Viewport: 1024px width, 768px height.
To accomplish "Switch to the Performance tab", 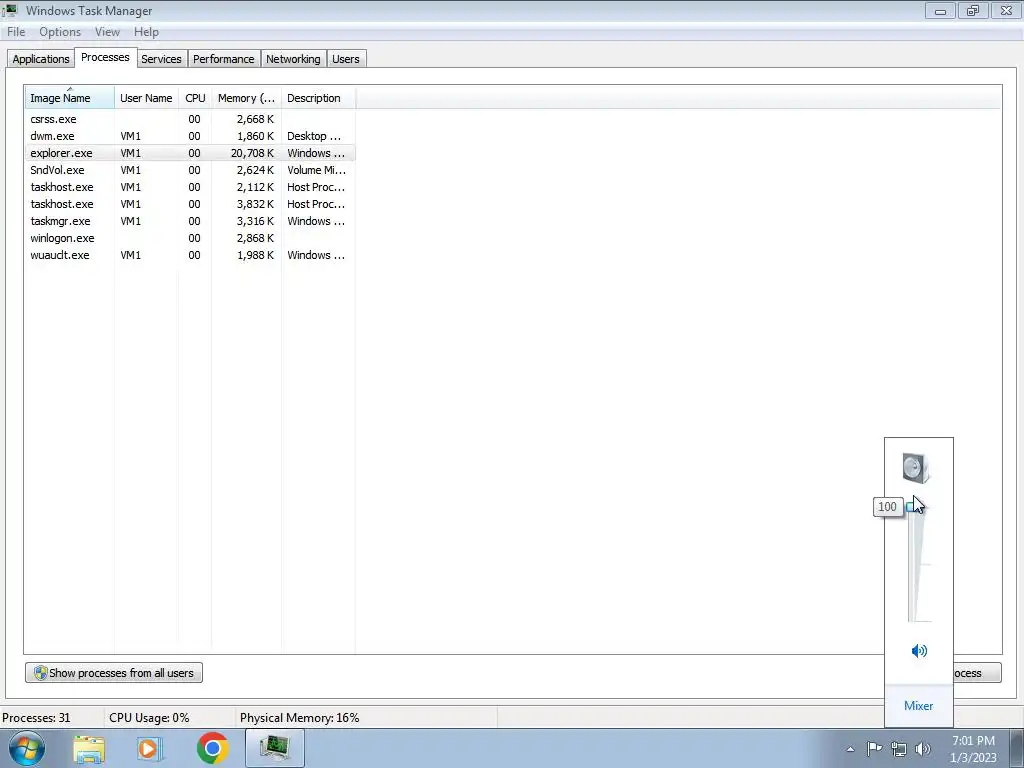I will pos(223,59).
